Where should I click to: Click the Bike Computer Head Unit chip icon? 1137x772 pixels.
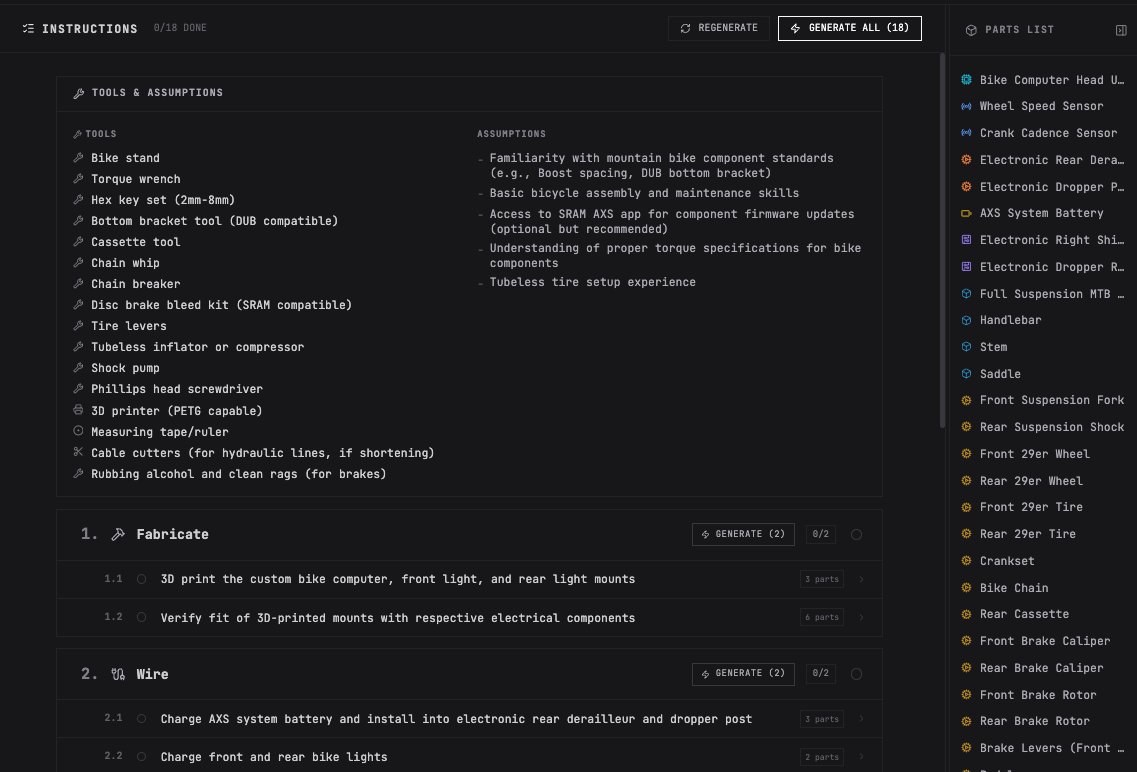click(x=966, y=80)
